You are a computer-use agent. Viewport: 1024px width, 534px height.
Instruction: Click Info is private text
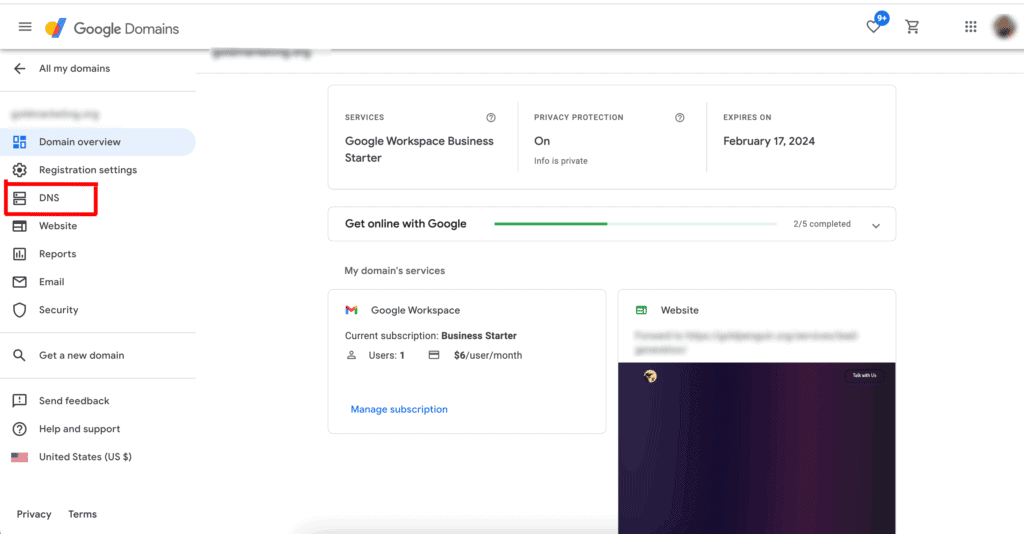(x=560, y=161)
